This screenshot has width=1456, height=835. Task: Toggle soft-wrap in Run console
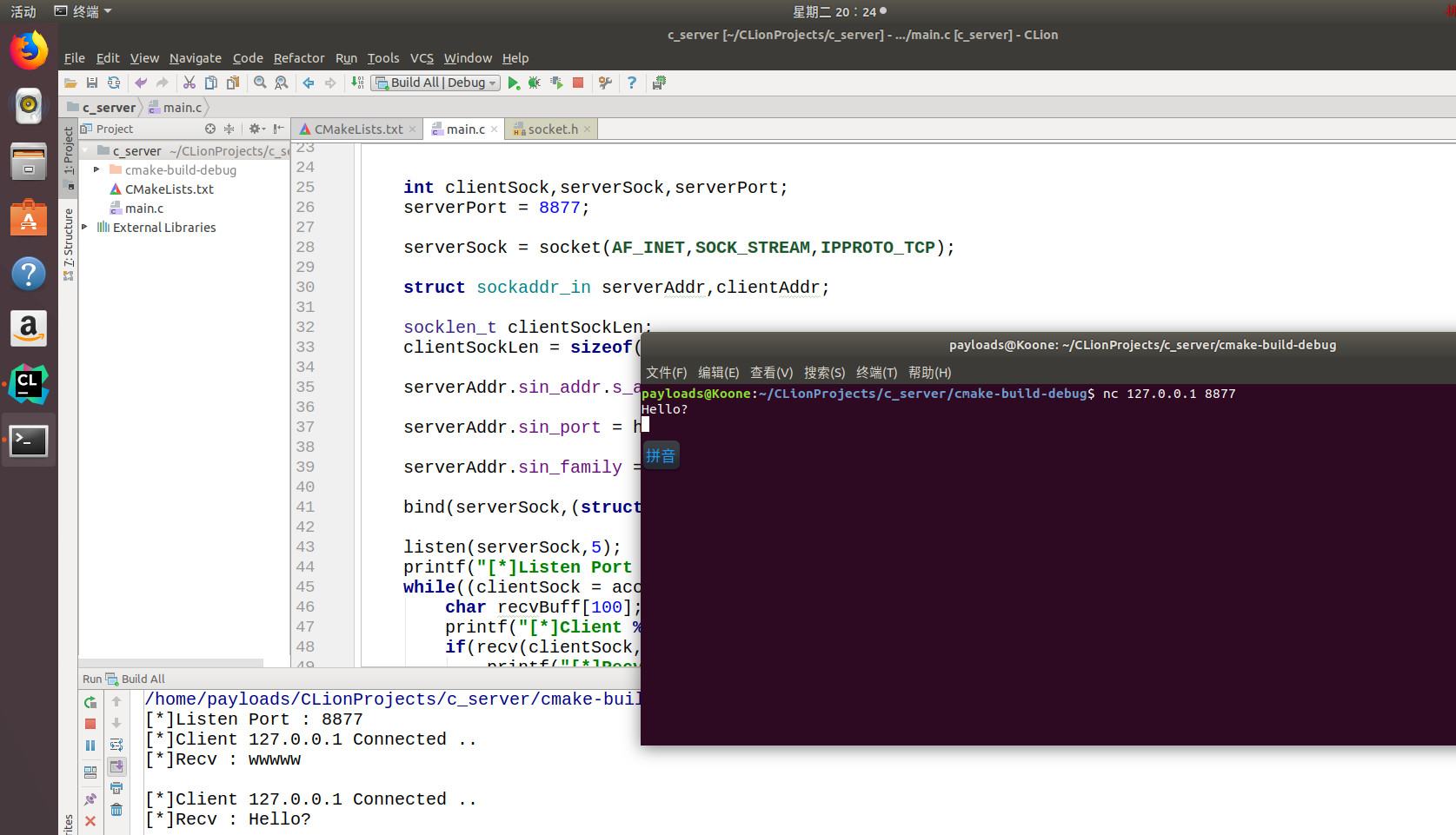coord(116,745)
